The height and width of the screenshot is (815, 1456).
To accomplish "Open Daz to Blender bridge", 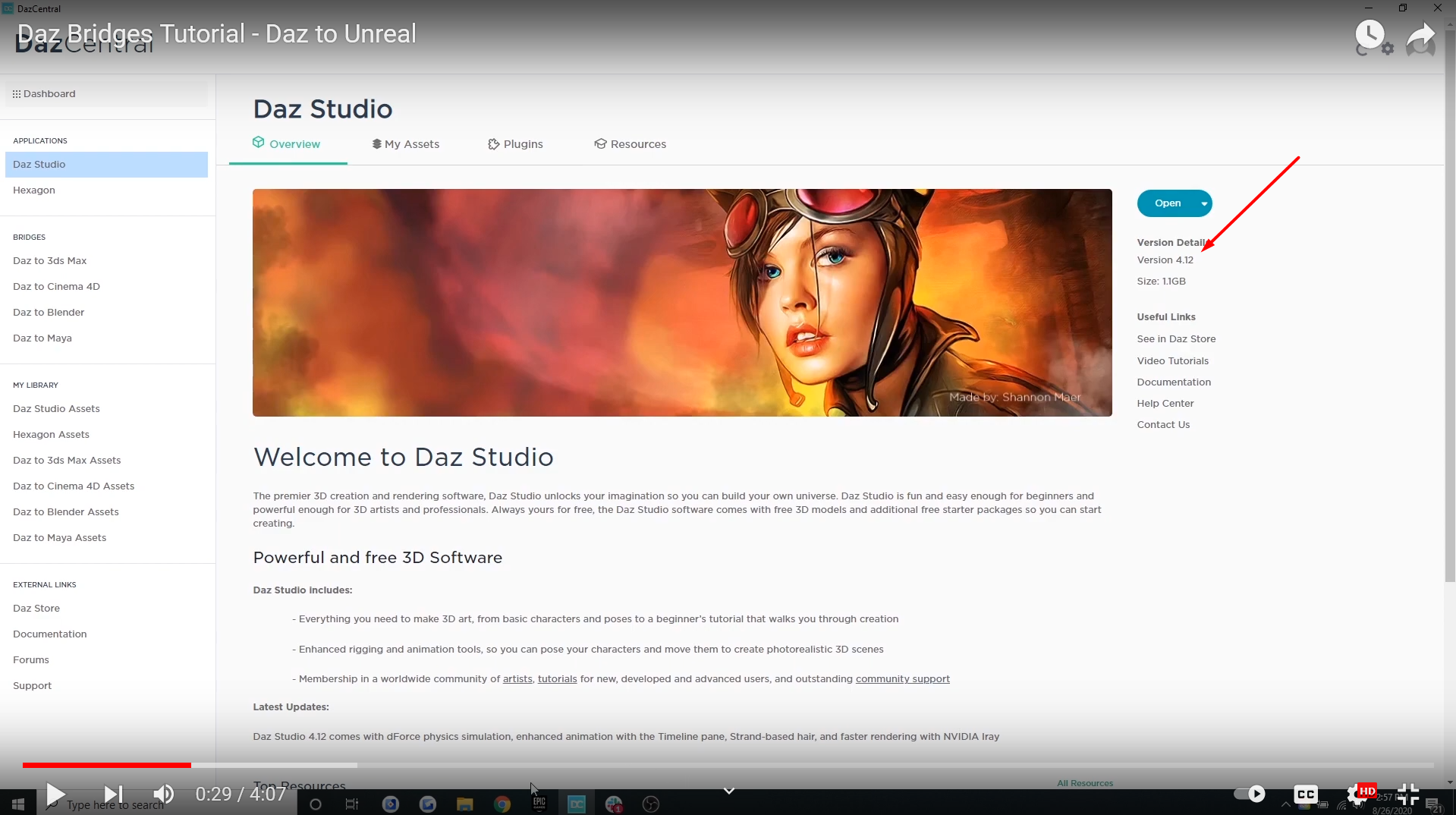I will pos(49,313).
